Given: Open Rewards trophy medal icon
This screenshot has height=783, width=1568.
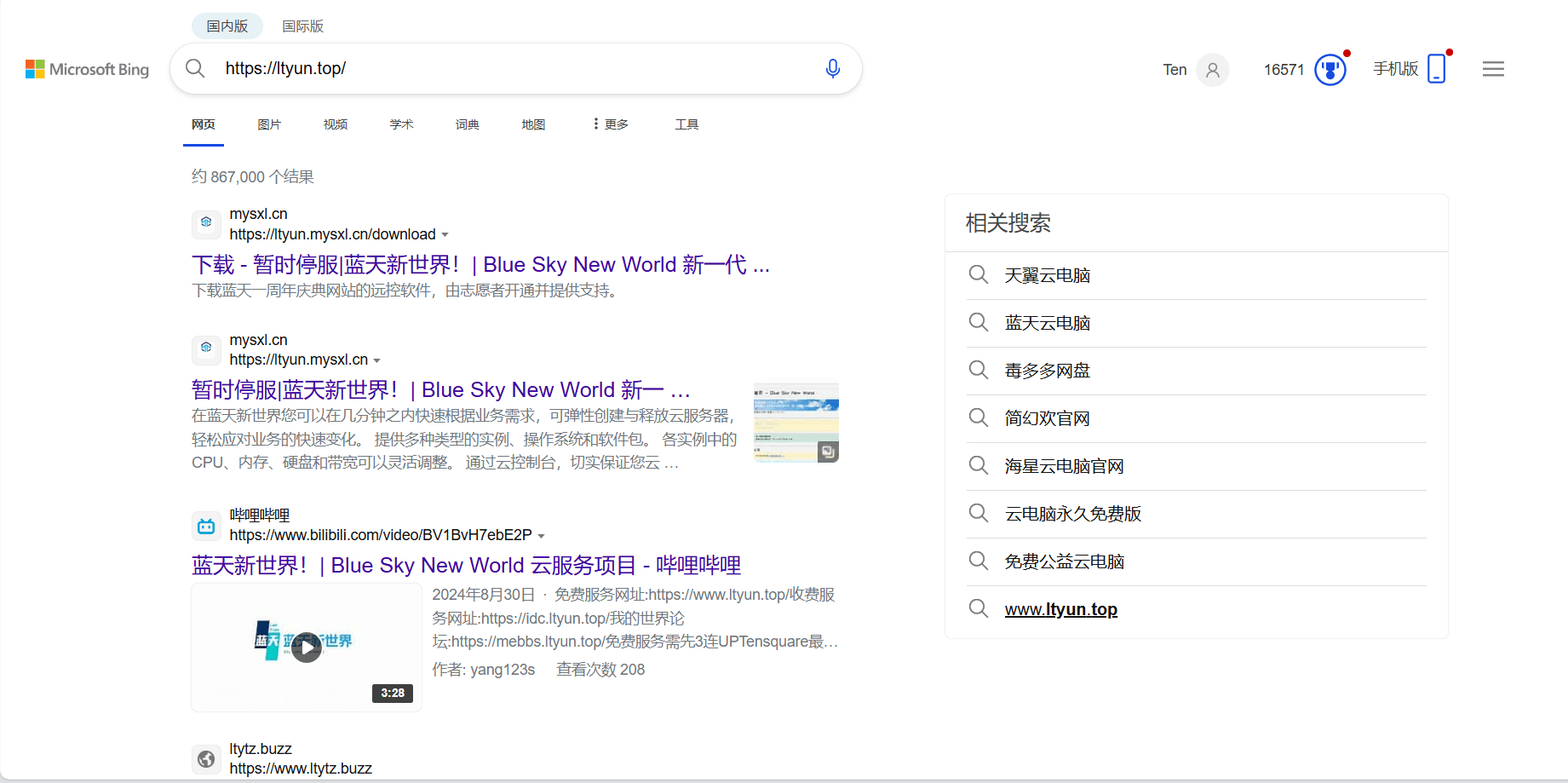Looking at the screenshot, I should point(1330,70).
